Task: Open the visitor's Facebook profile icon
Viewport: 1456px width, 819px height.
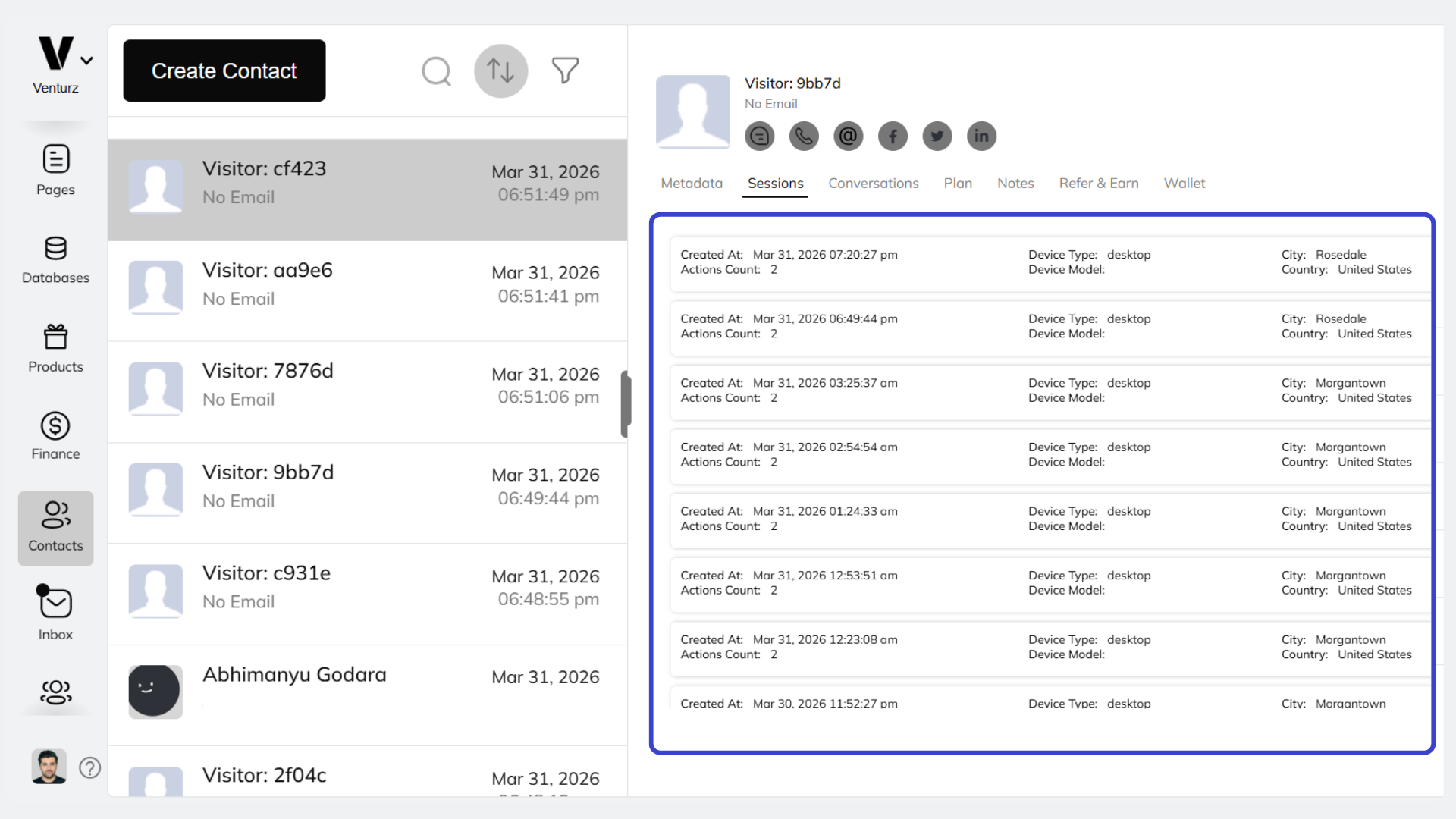Action: (893, 136)
